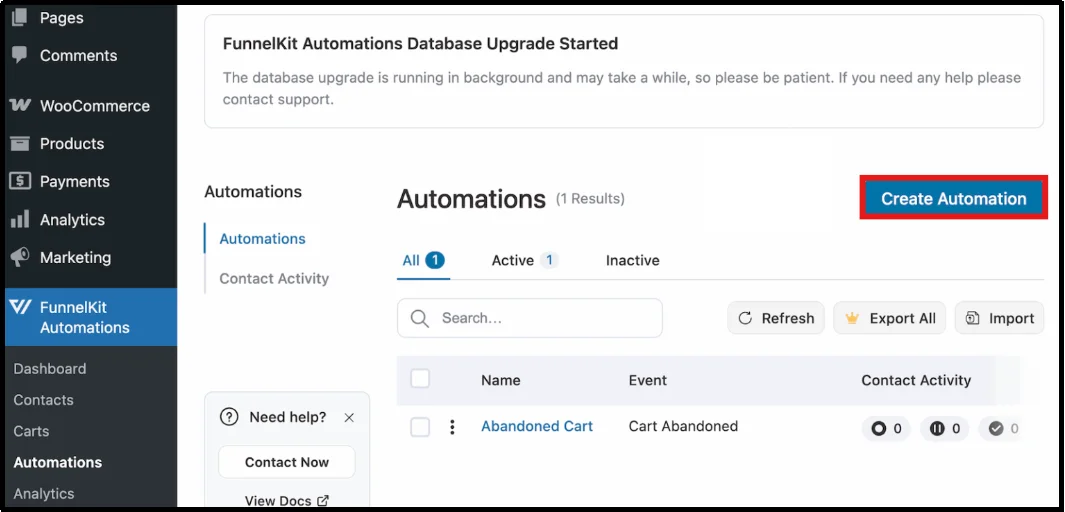
Task: Open the FunnelKit Automations menu item
Action: pos(91,317)
